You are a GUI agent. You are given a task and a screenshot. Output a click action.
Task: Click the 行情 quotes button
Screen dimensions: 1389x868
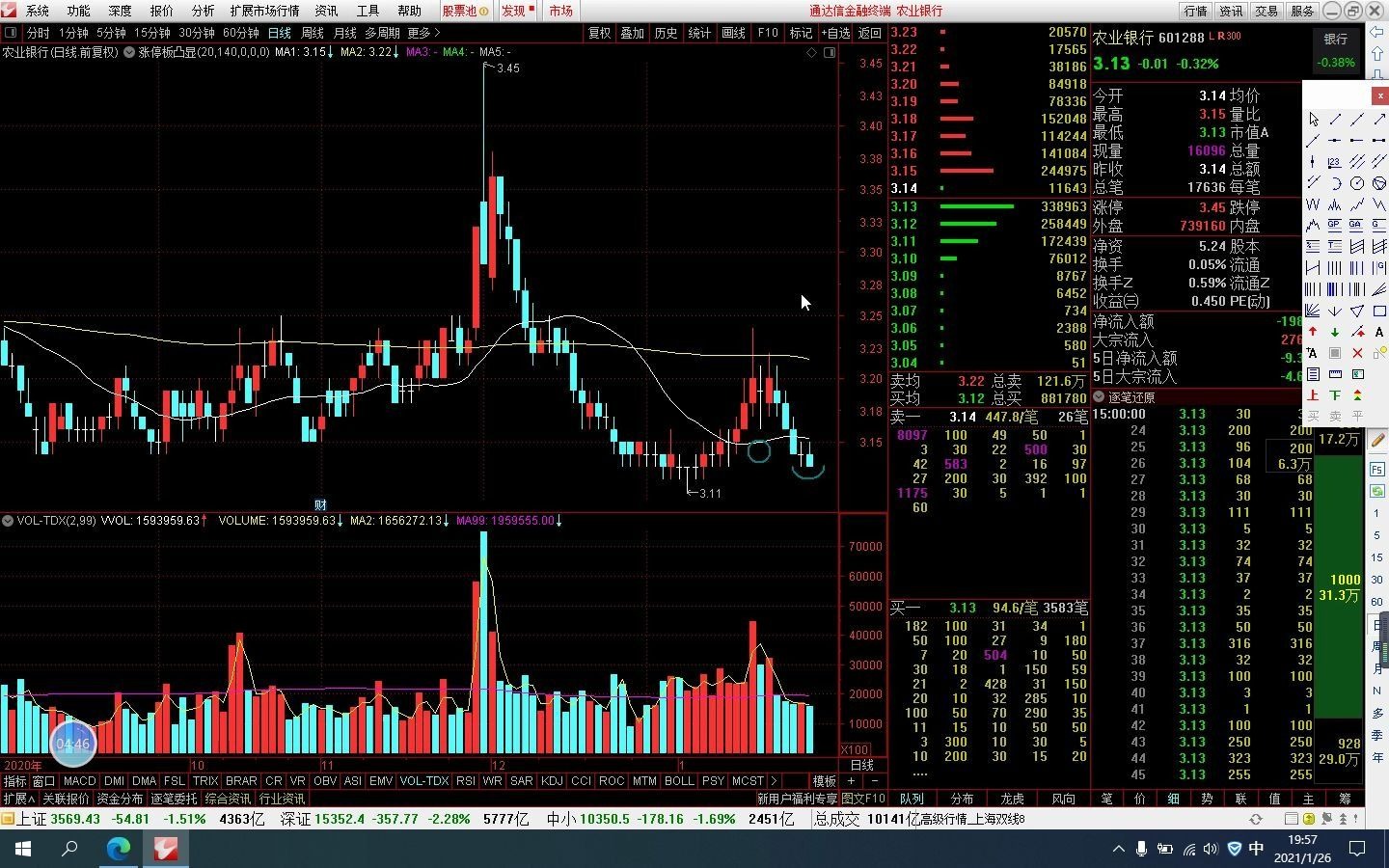click(1195, 11)
